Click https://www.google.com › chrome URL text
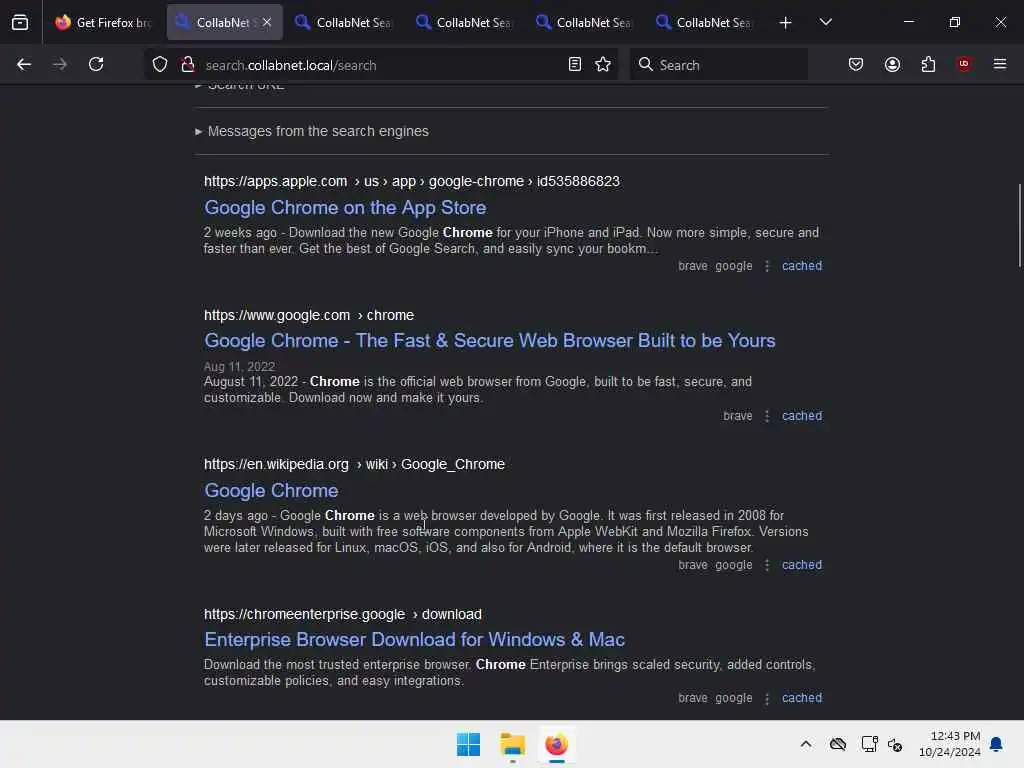 (309, 315)
